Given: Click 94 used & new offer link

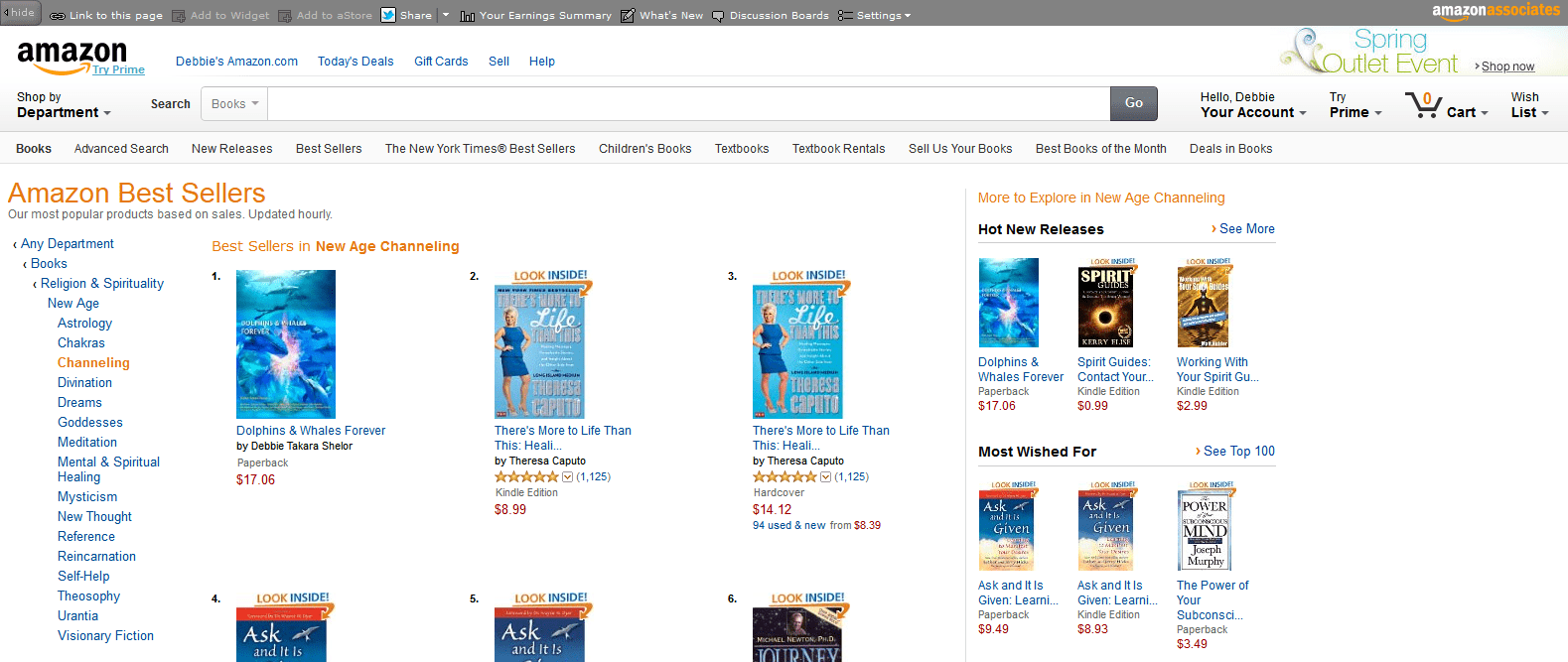Looking at the screenshot, I should 788,526.
